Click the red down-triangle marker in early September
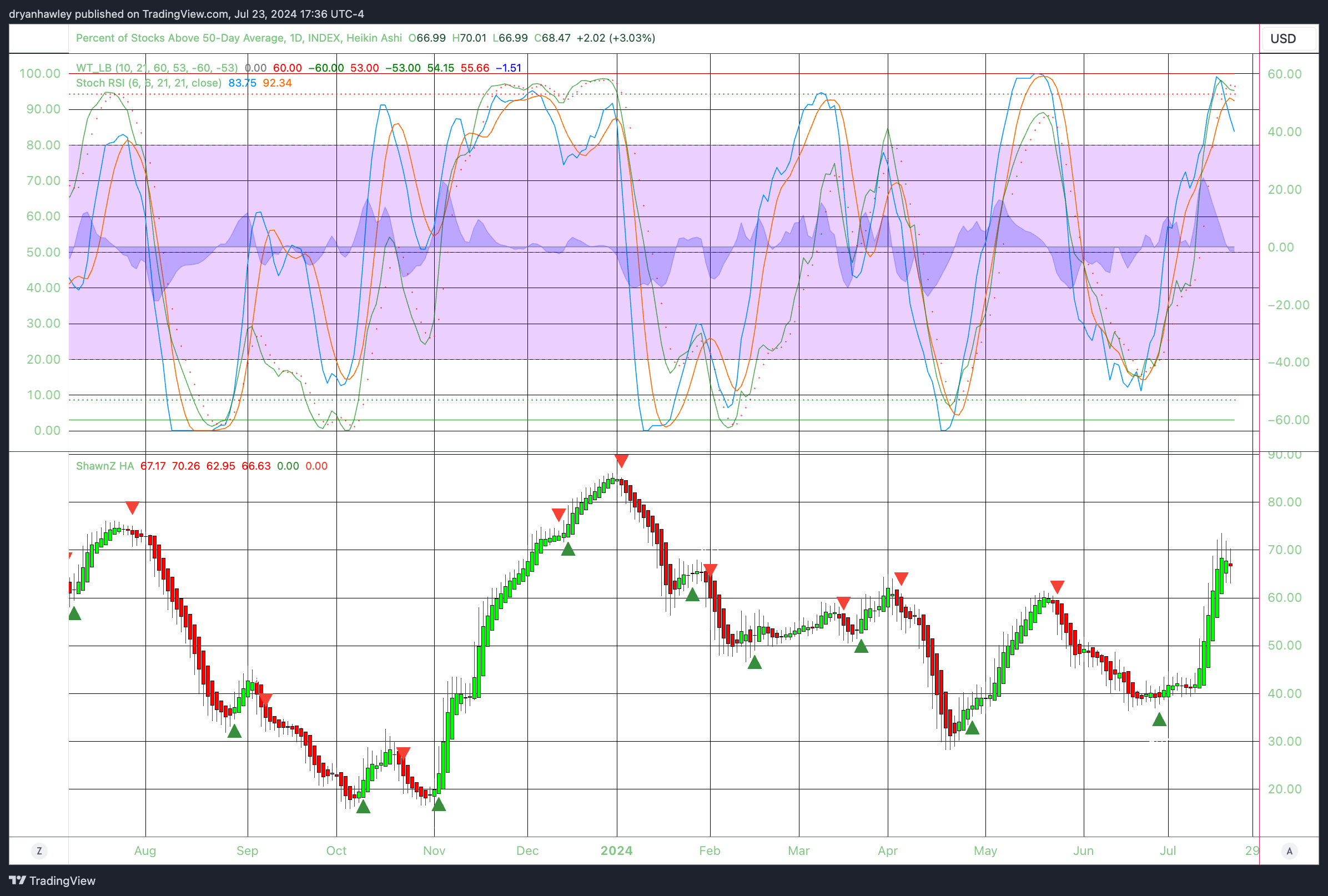The height and width of the screenshot is (896, 1328). click(265, 700)
